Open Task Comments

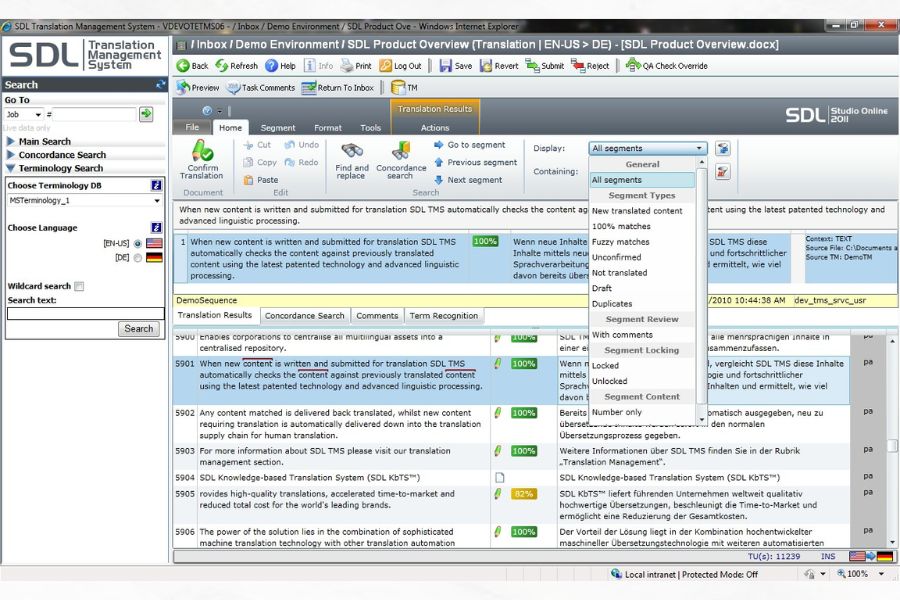point(261,88)
